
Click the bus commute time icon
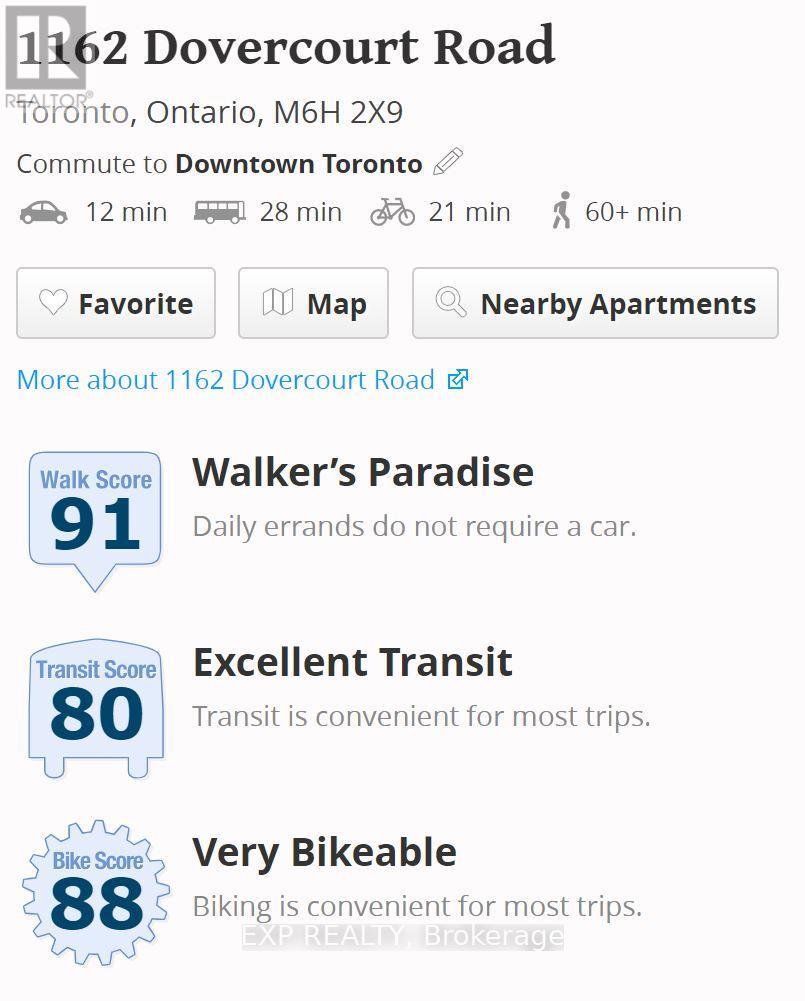coord(220,212)
